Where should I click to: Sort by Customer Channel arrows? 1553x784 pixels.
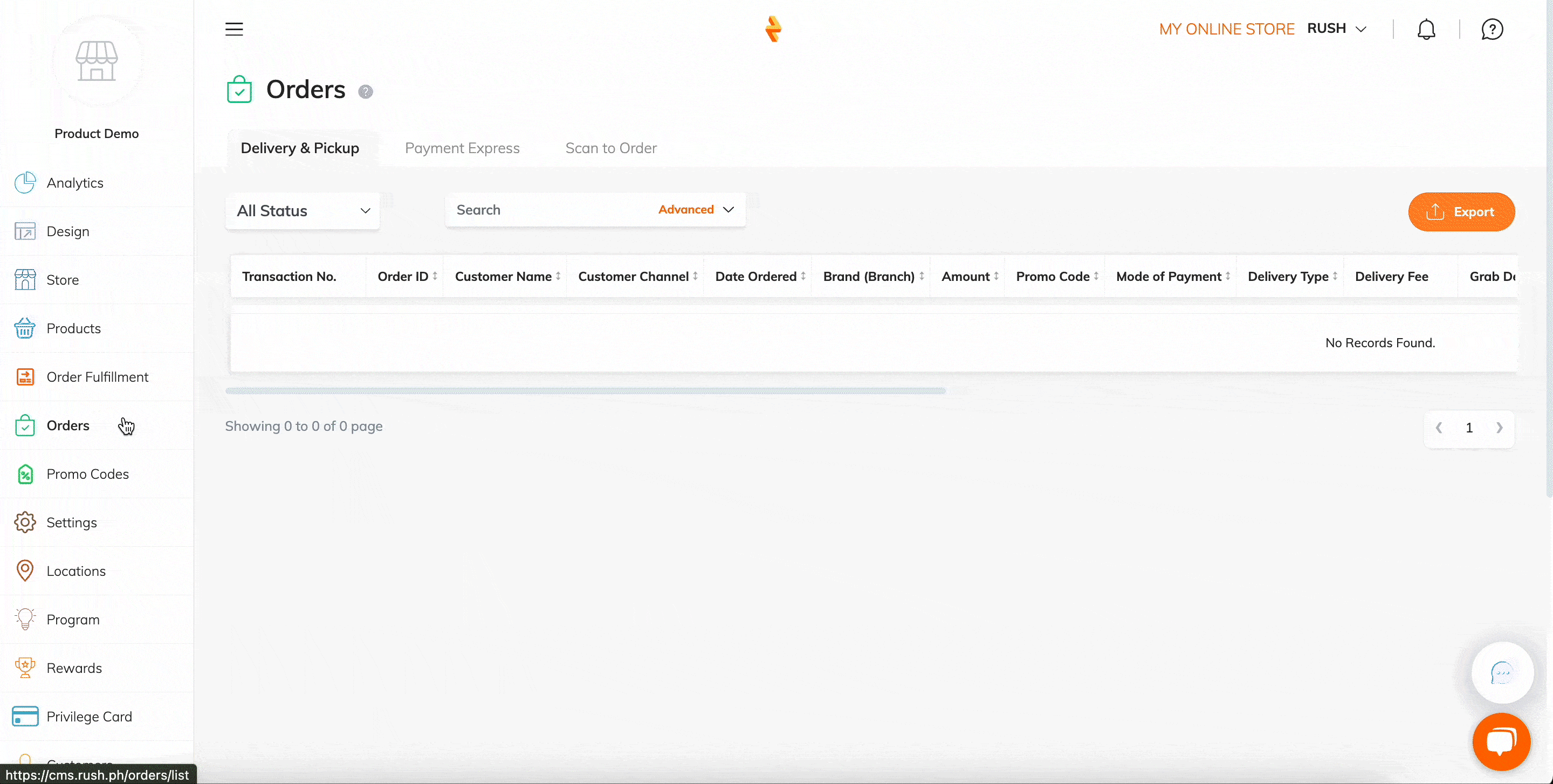pos(695,276)
